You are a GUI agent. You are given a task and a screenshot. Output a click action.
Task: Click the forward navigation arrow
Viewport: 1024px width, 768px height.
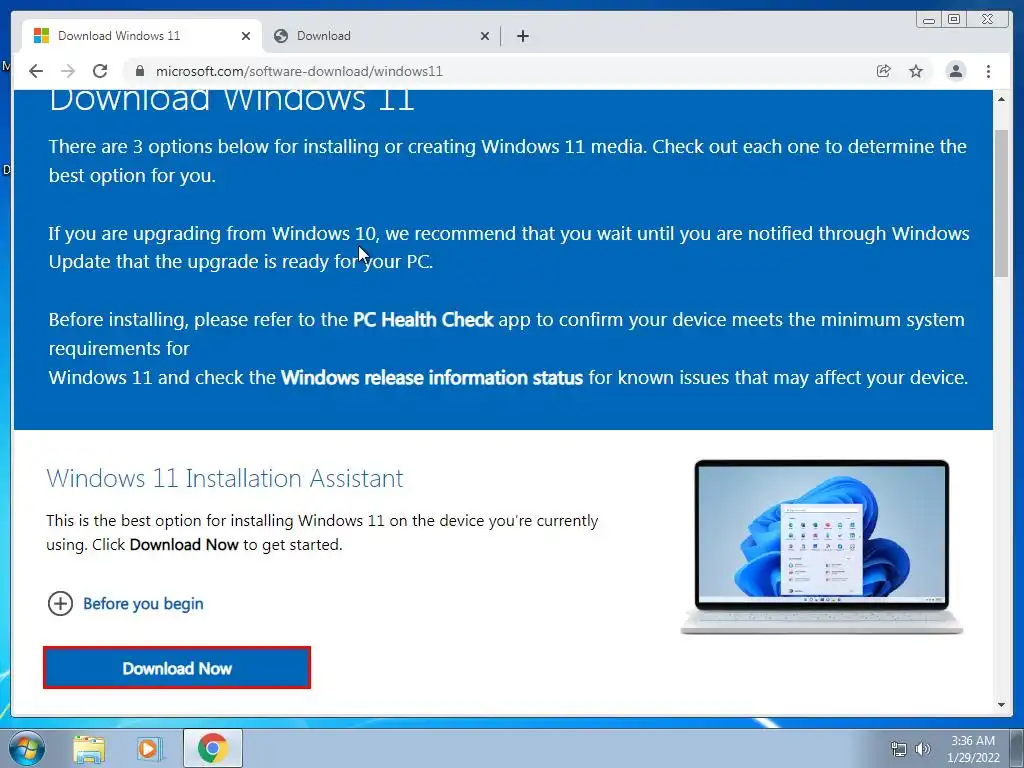point(68,71)
